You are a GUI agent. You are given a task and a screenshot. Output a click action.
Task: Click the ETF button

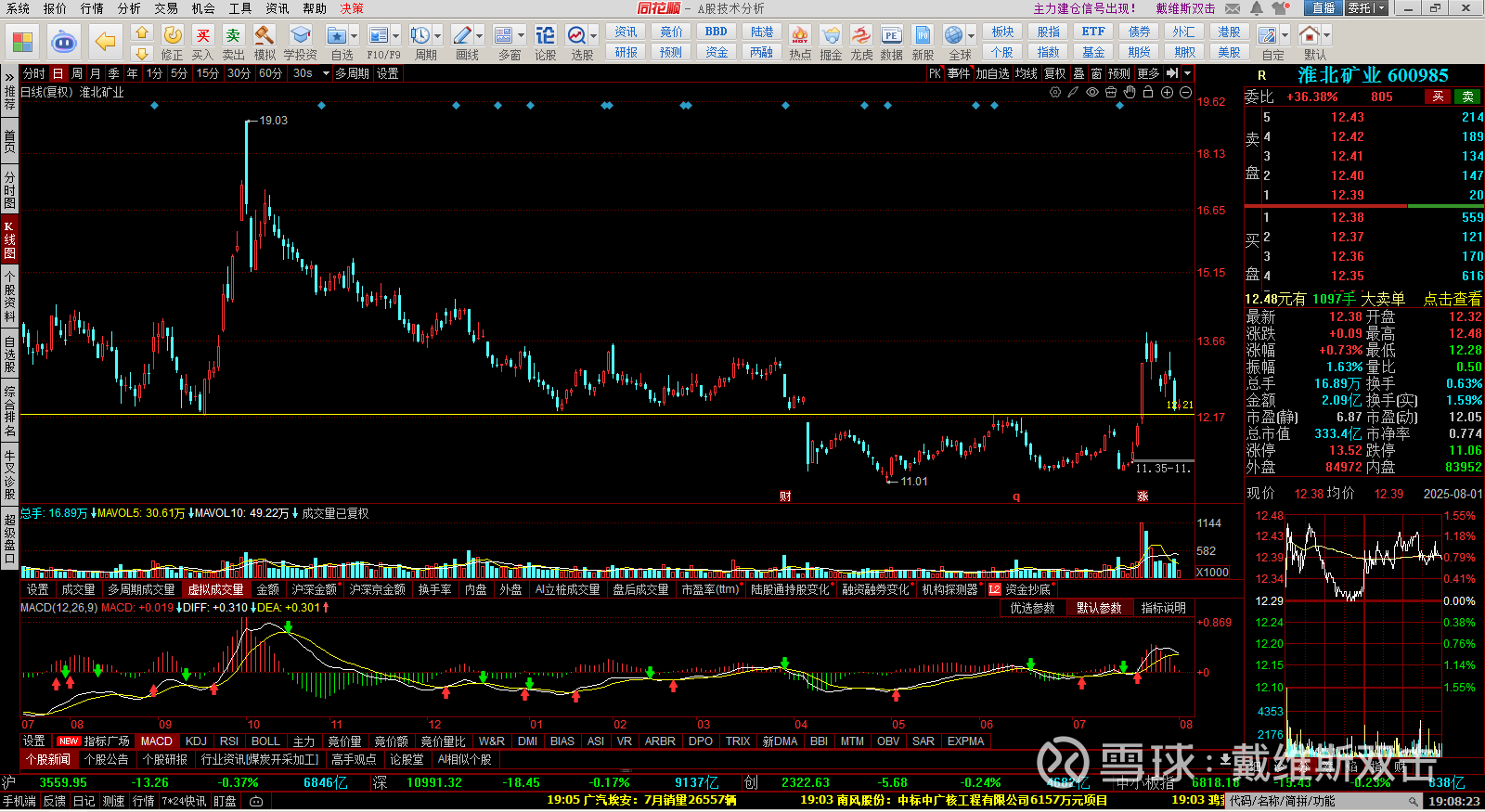pos(1093,32)
